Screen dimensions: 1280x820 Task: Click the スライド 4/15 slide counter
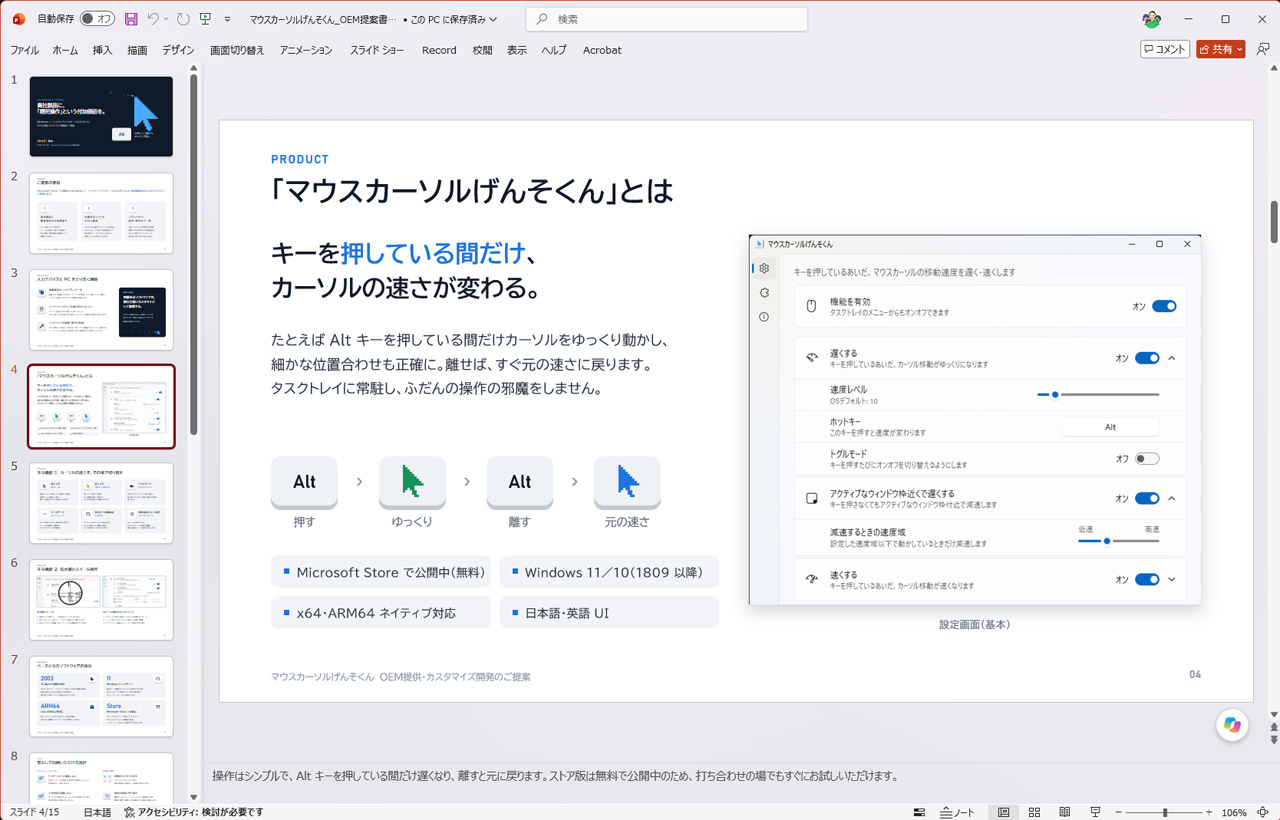click(x=34, y=812)
